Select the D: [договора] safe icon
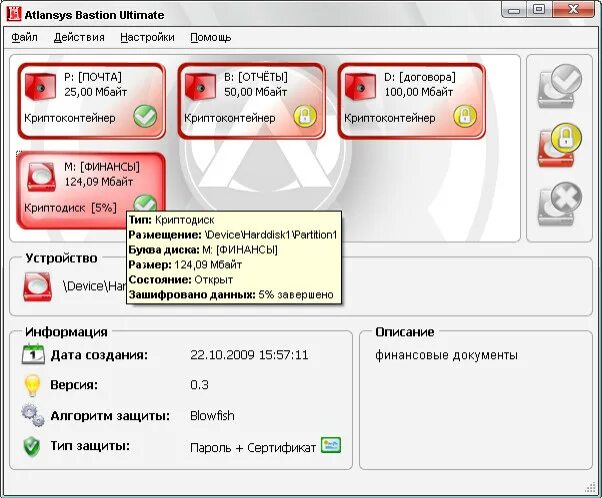602x498 pixels. click(360, 87)
